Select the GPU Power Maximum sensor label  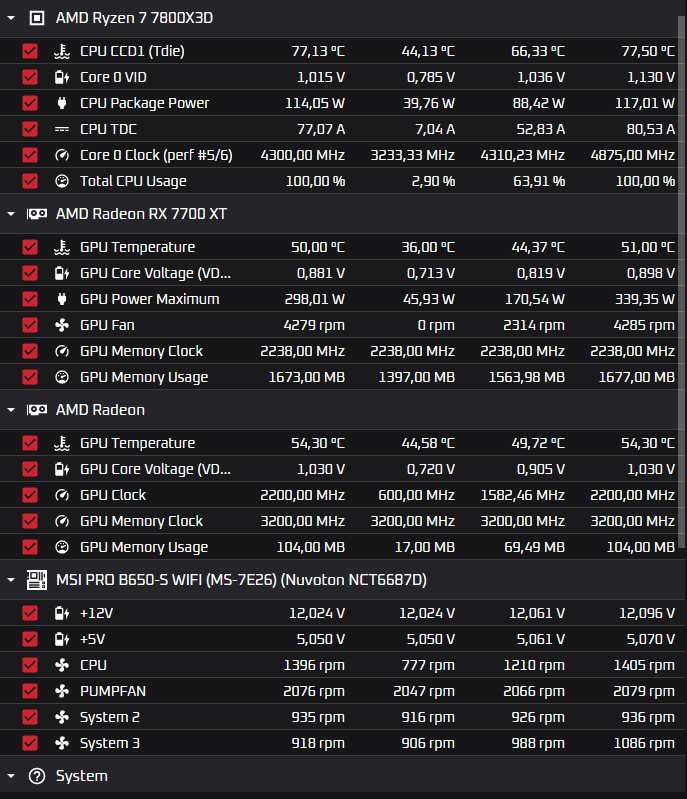pyautogui.click(x=149, y=299)
